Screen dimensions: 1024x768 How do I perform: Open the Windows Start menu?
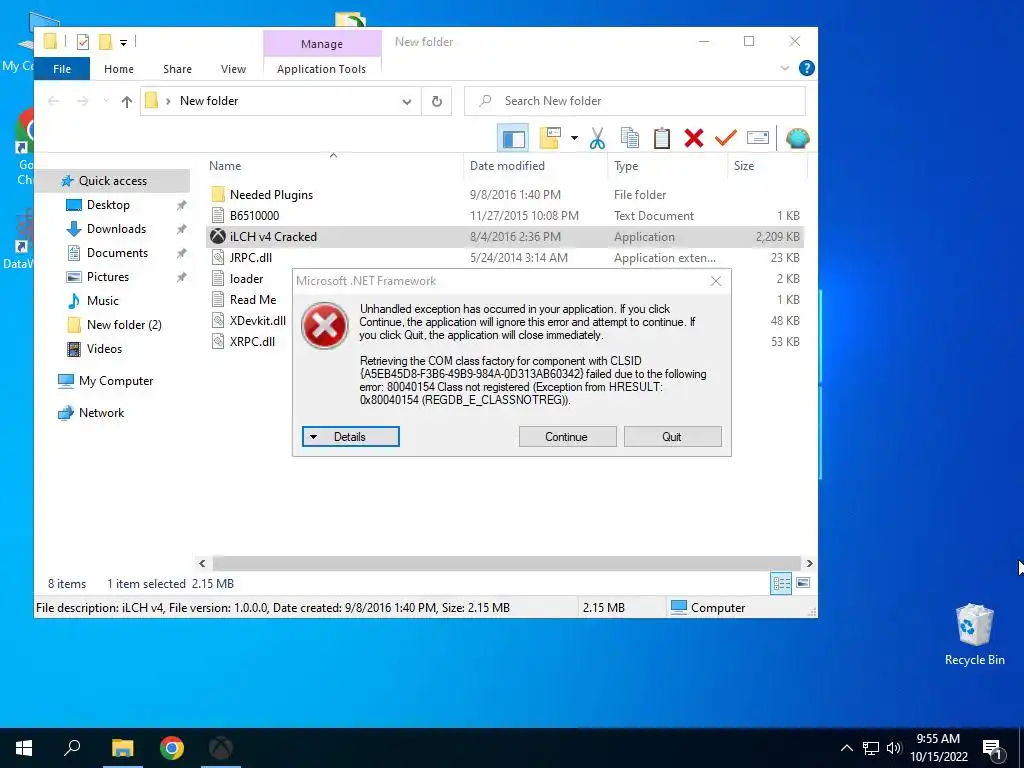(24, 748)
